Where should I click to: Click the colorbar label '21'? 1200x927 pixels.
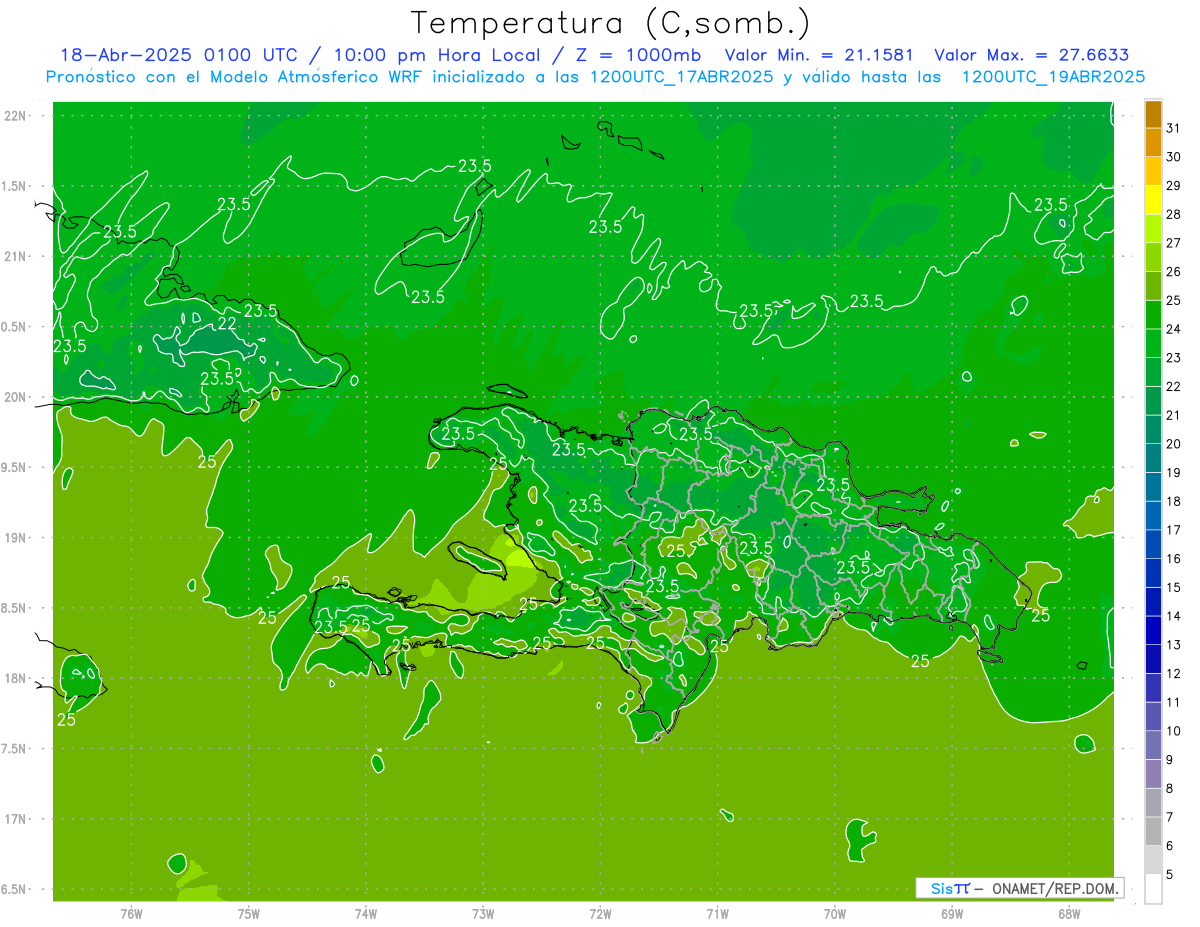(x=1174, y=415)
